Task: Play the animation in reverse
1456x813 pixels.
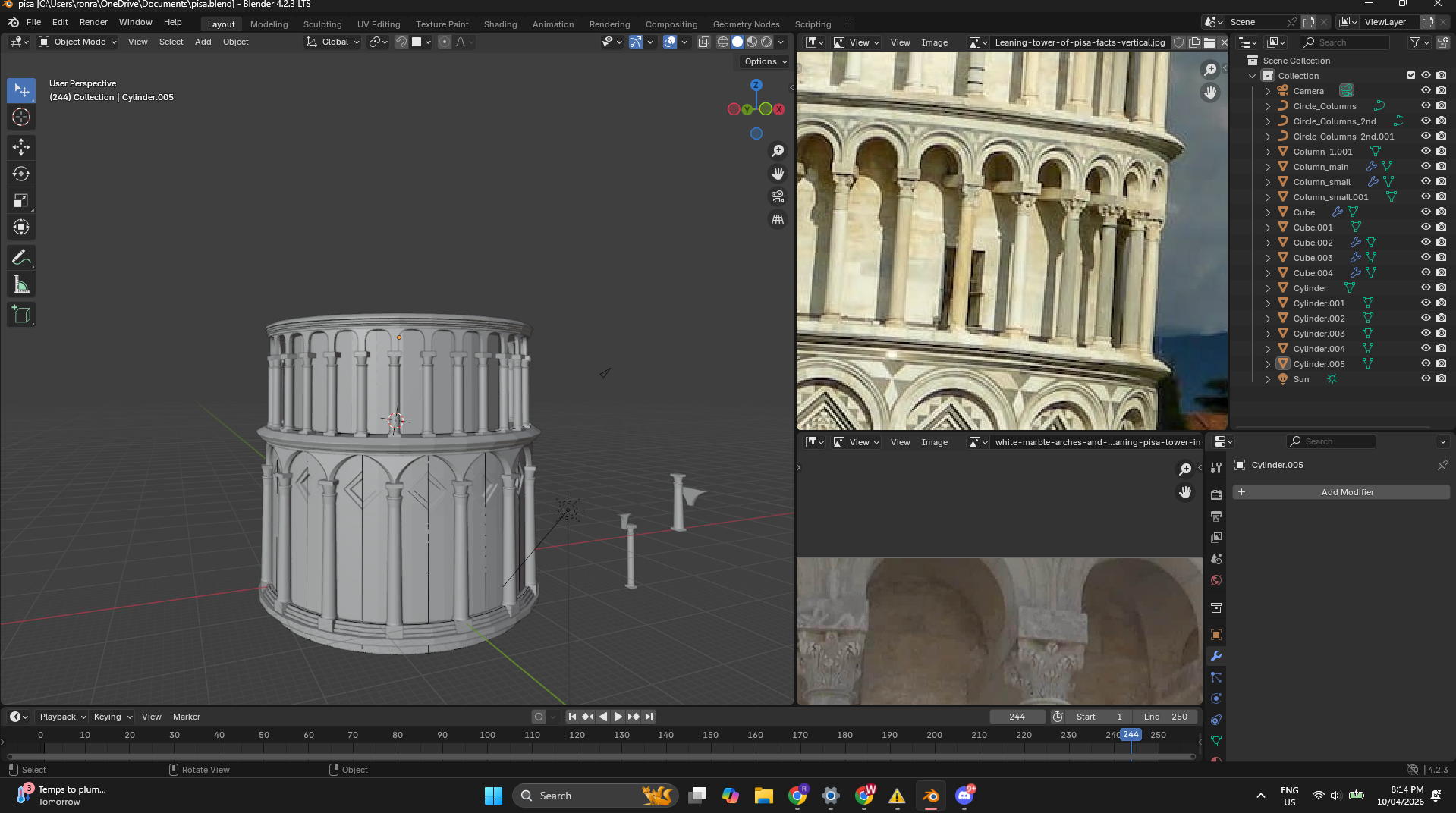Action: pos(603,717)
